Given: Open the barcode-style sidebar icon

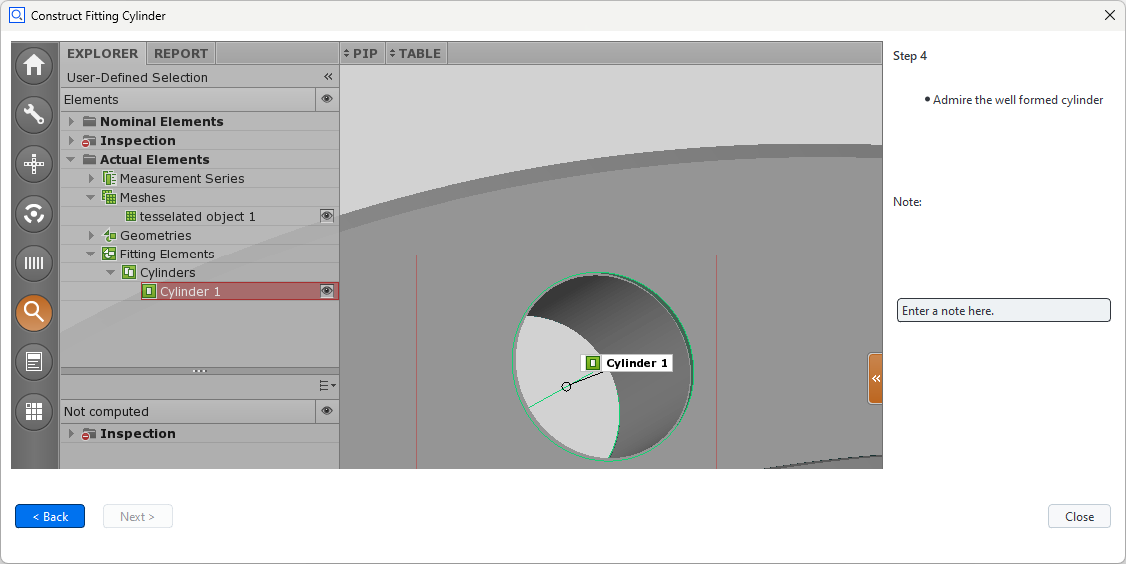Looking at the screenshot, I should (34, 263).
